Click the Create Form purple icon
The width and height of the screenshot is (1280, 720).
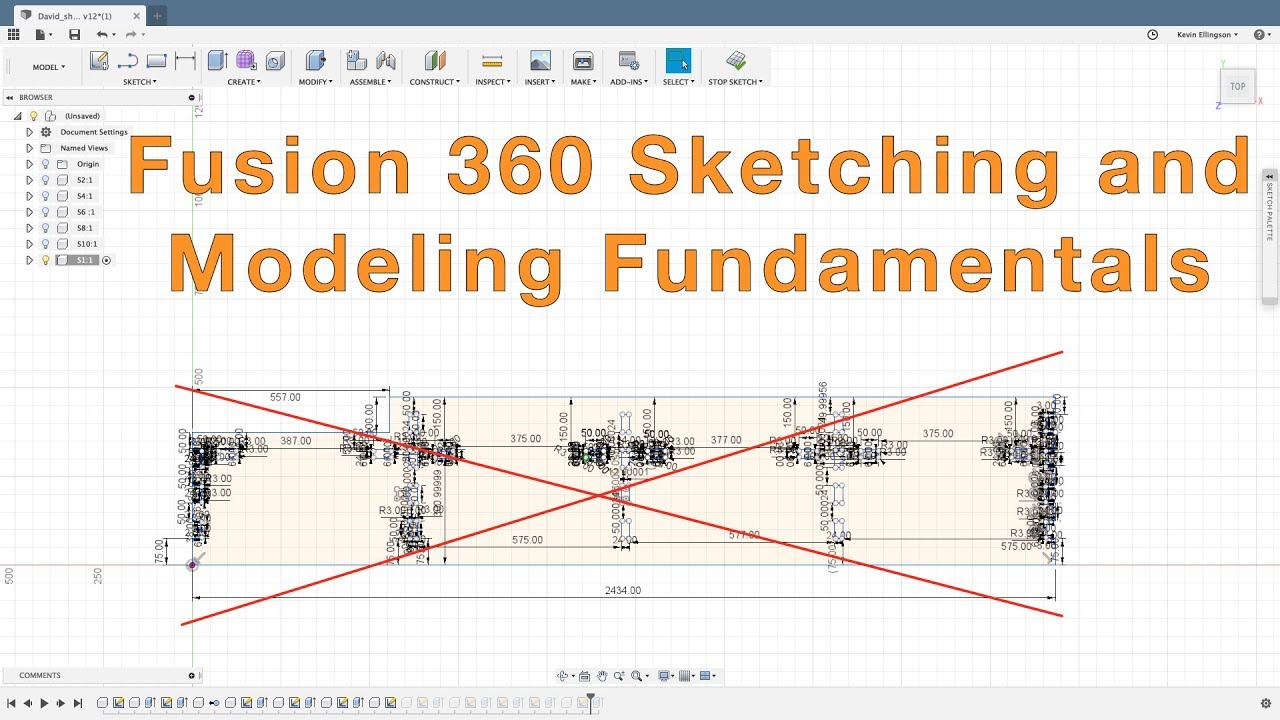coord(246,61)
